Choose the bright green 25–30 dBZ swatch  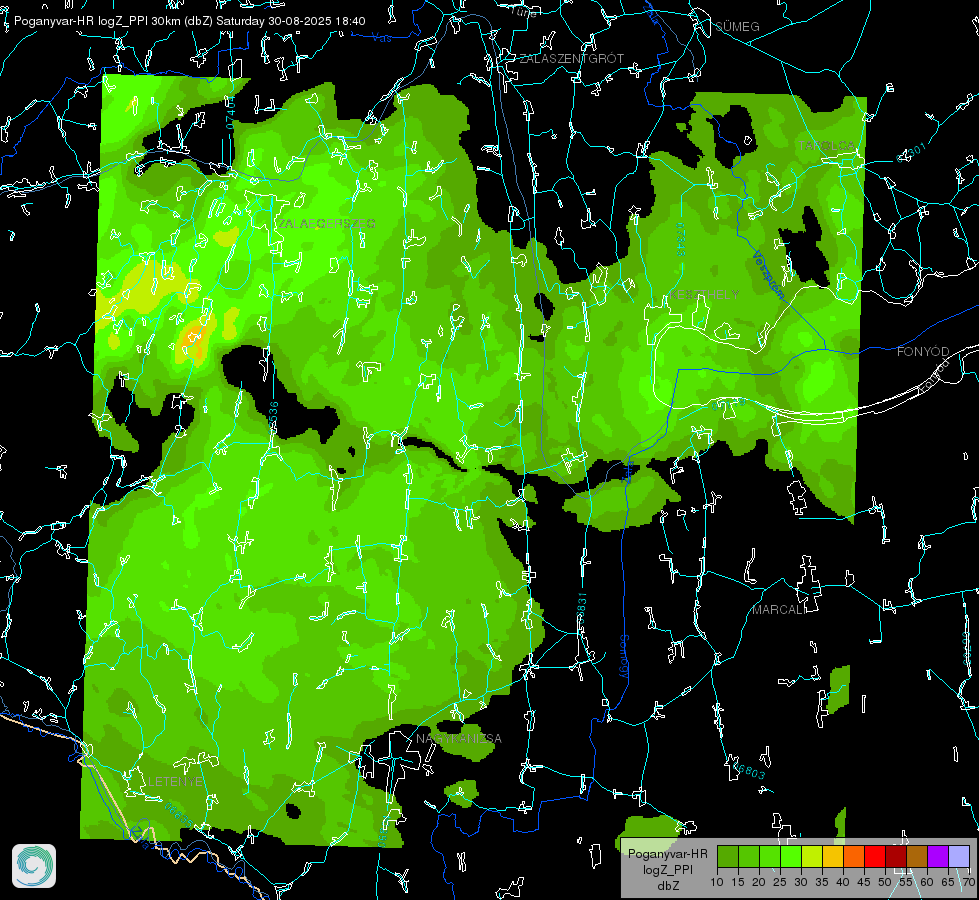coord(791,856)
